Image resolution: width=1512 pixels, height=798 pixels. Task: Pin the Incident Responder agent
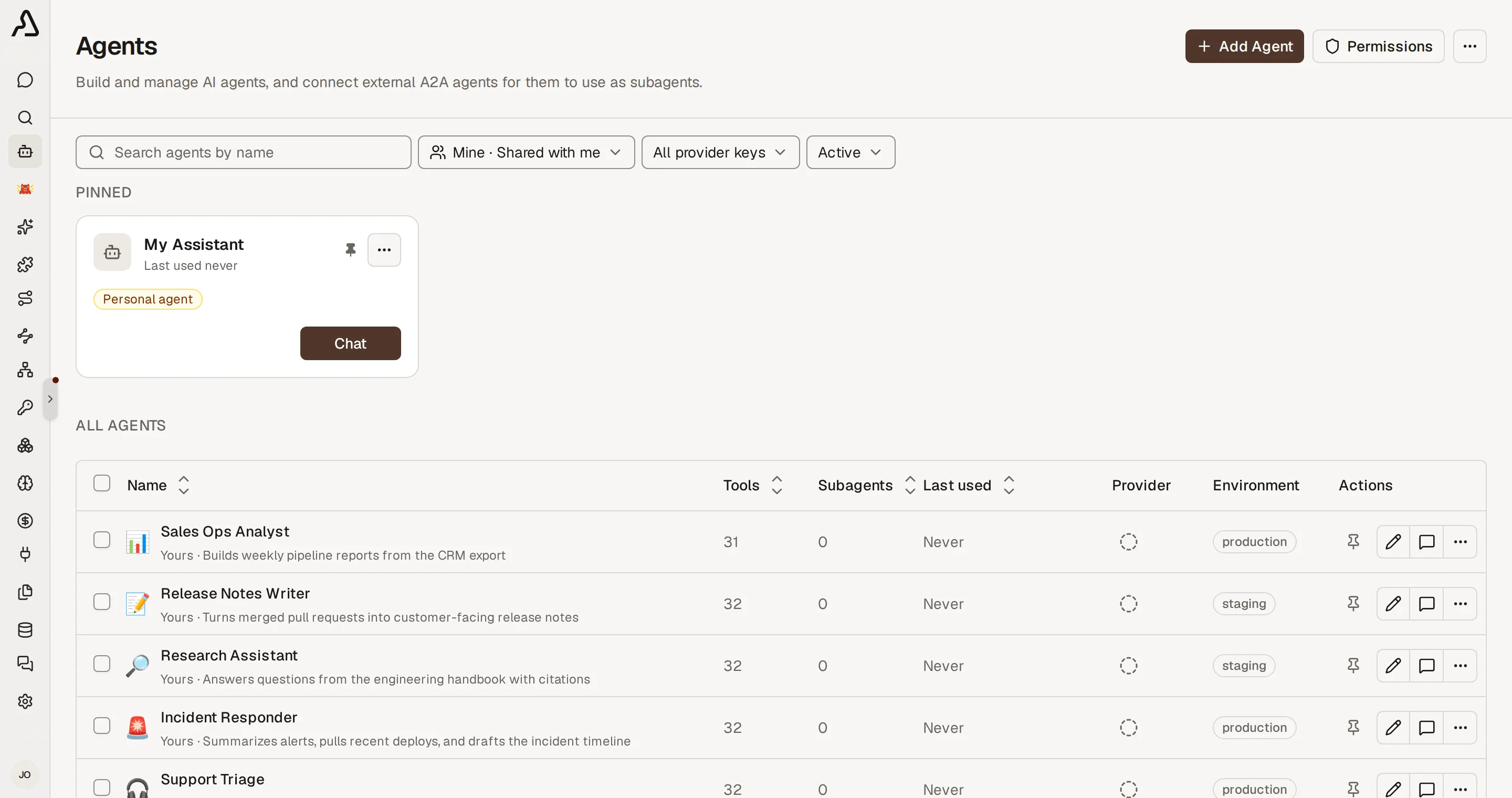pos(1353,727)
